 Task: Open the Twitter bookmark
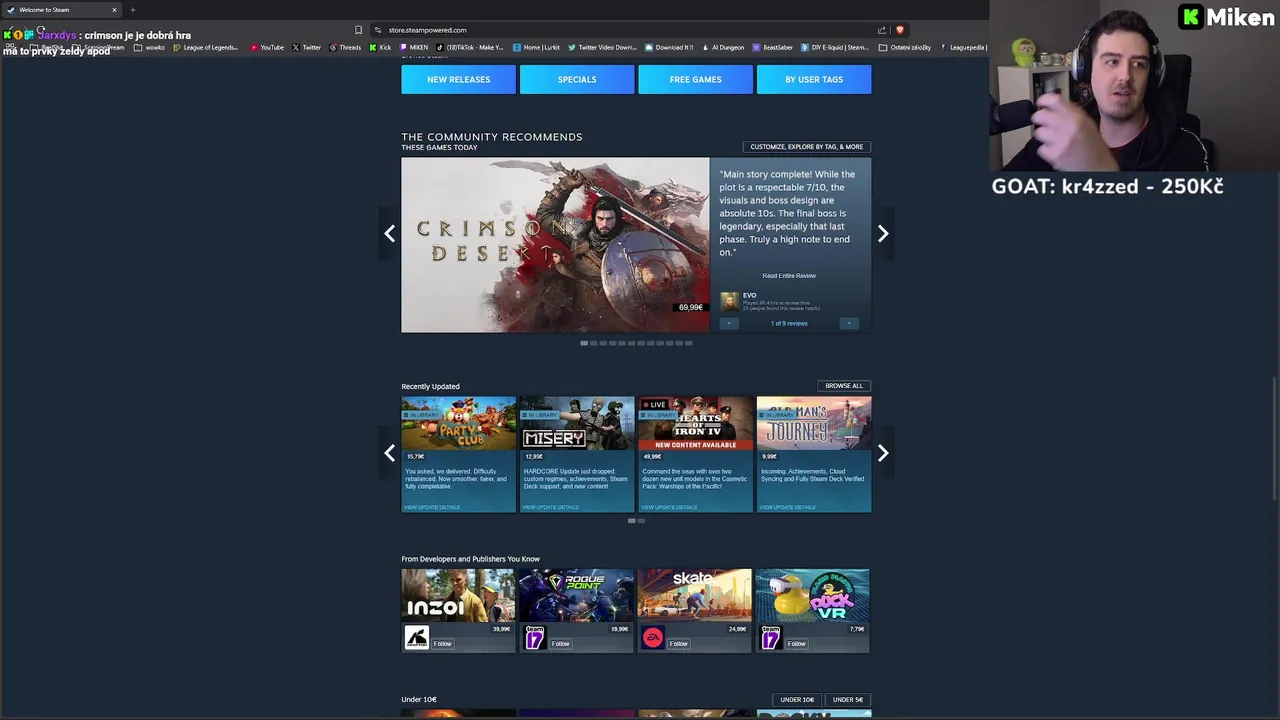(307, 47)
